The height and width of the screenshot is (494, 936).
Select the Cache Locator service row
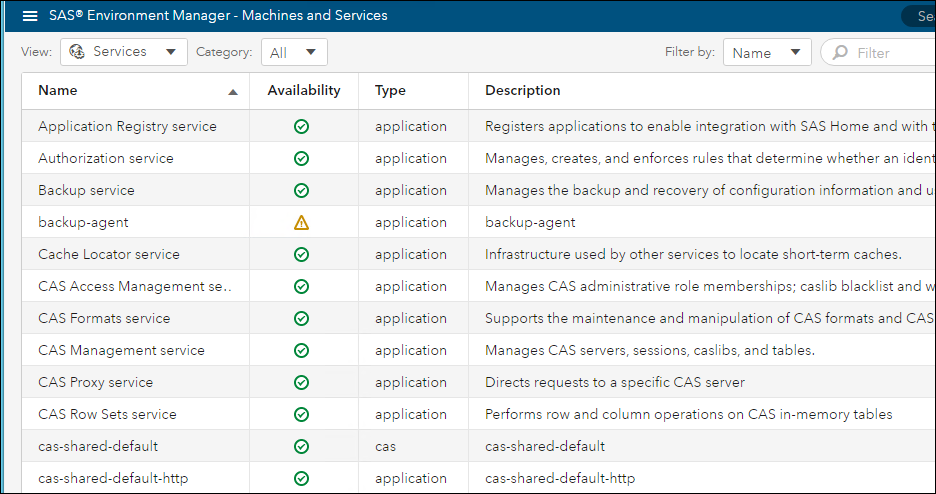click(x=109, y=255)
